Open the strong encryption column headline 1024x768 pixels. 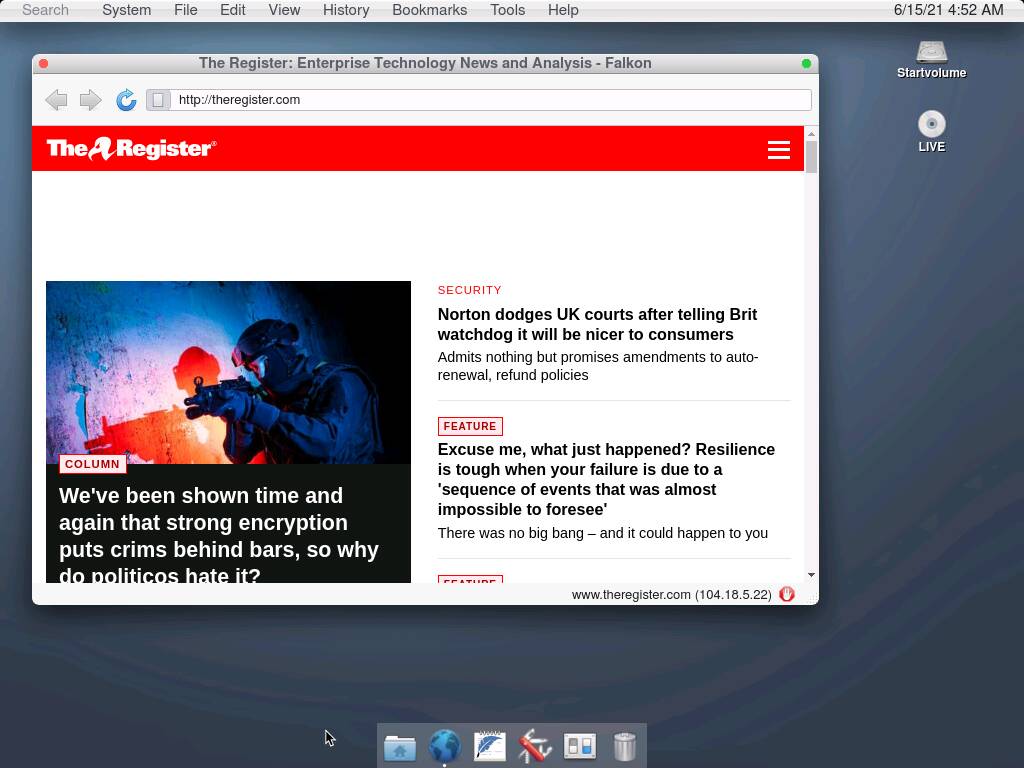[x=219, y=534]
